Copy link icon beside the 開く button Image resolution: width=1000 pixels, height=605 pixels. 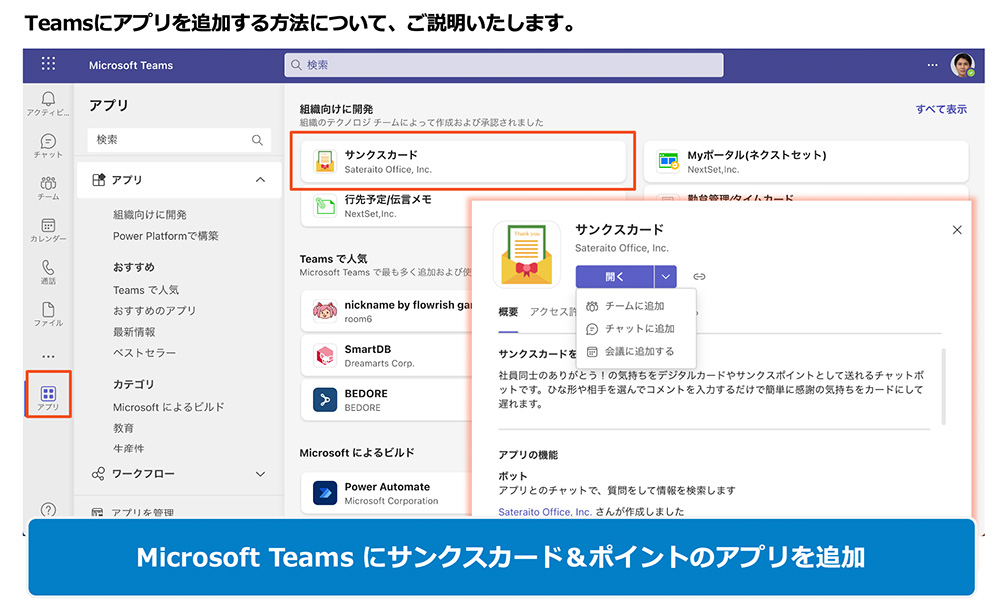(699, 277)
